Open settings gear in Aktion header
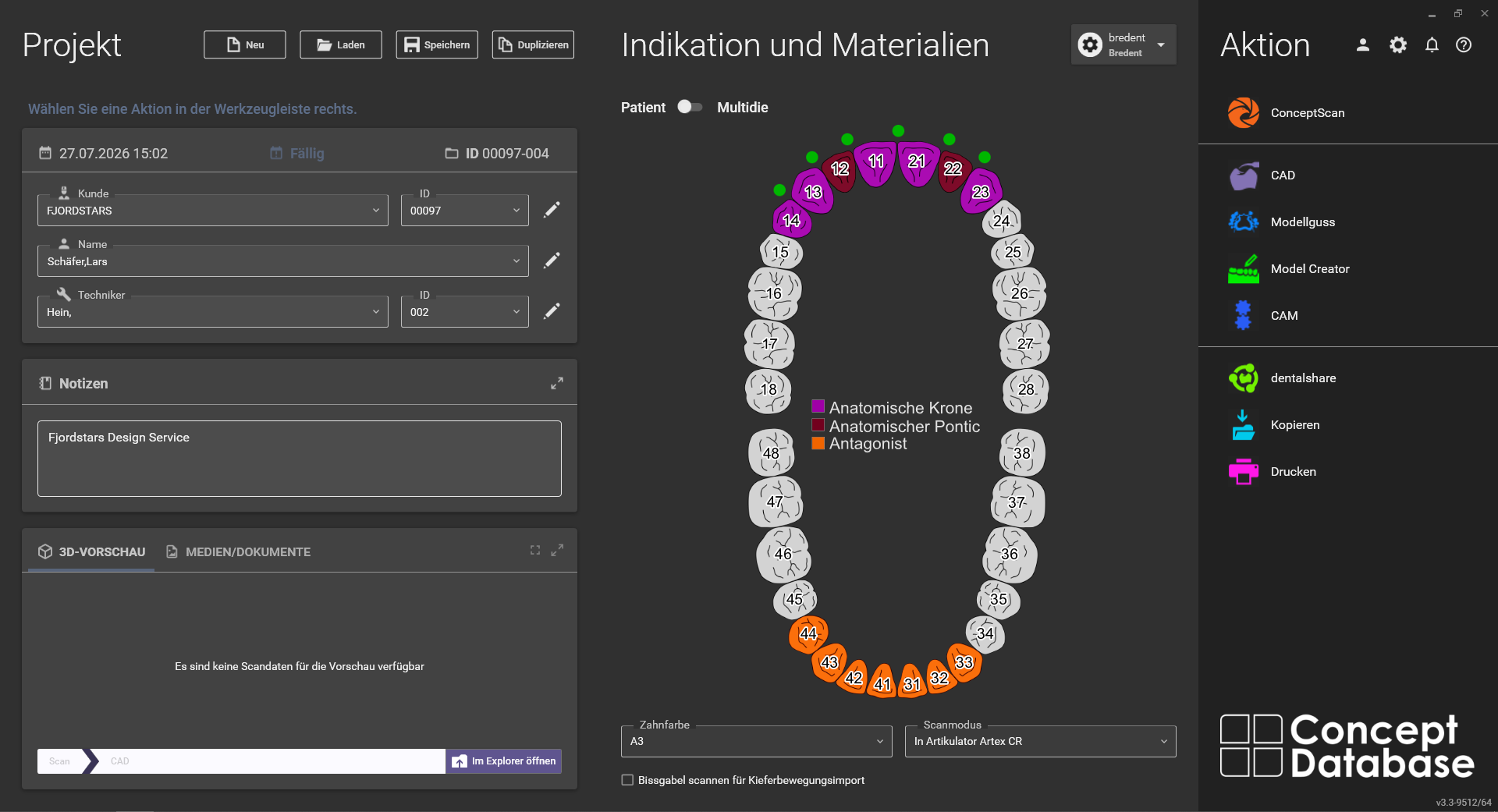The image size is (1498, 812). 1398,45
